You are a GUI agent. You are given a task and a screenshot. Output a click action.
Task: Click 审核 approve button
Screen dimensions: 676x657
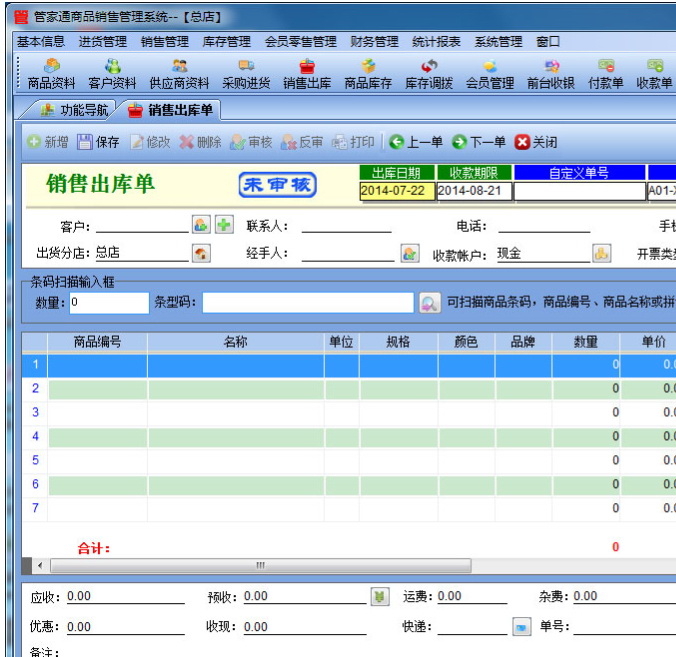coord(251,142)
